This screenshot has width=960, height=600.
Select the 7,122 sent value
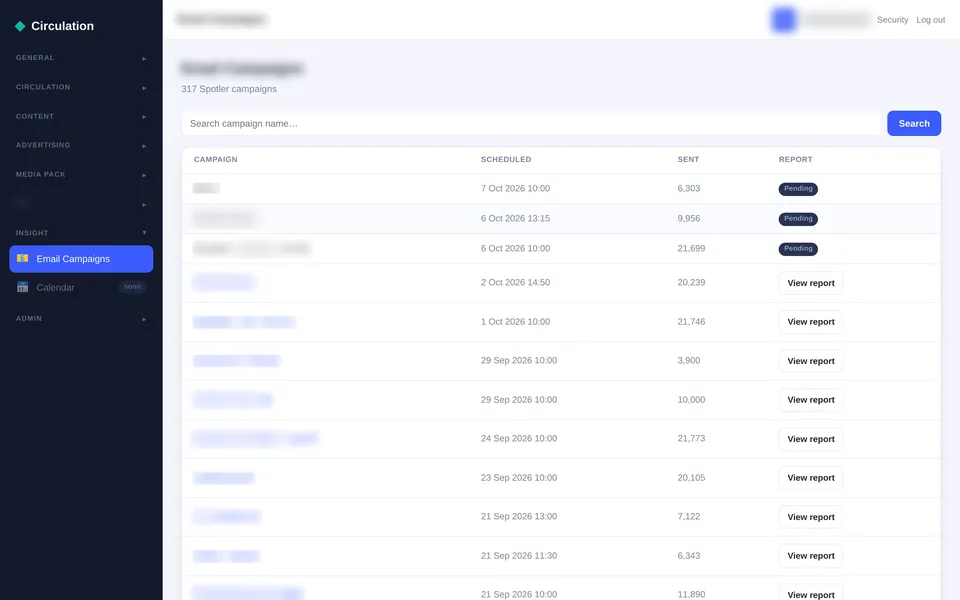pos(689,516)
